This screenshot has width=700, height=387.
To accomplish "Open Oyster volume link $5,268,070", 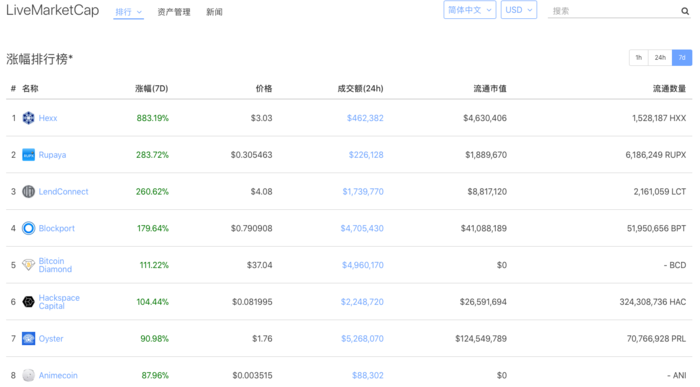I will click(x=362, y=338).
